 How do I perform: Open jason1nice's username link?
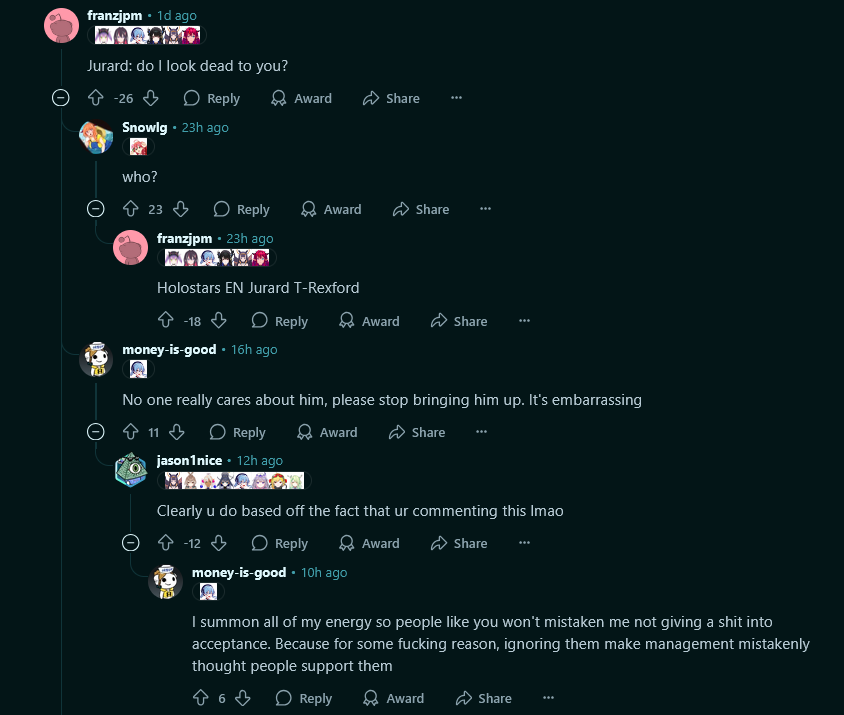click(189, 460)
